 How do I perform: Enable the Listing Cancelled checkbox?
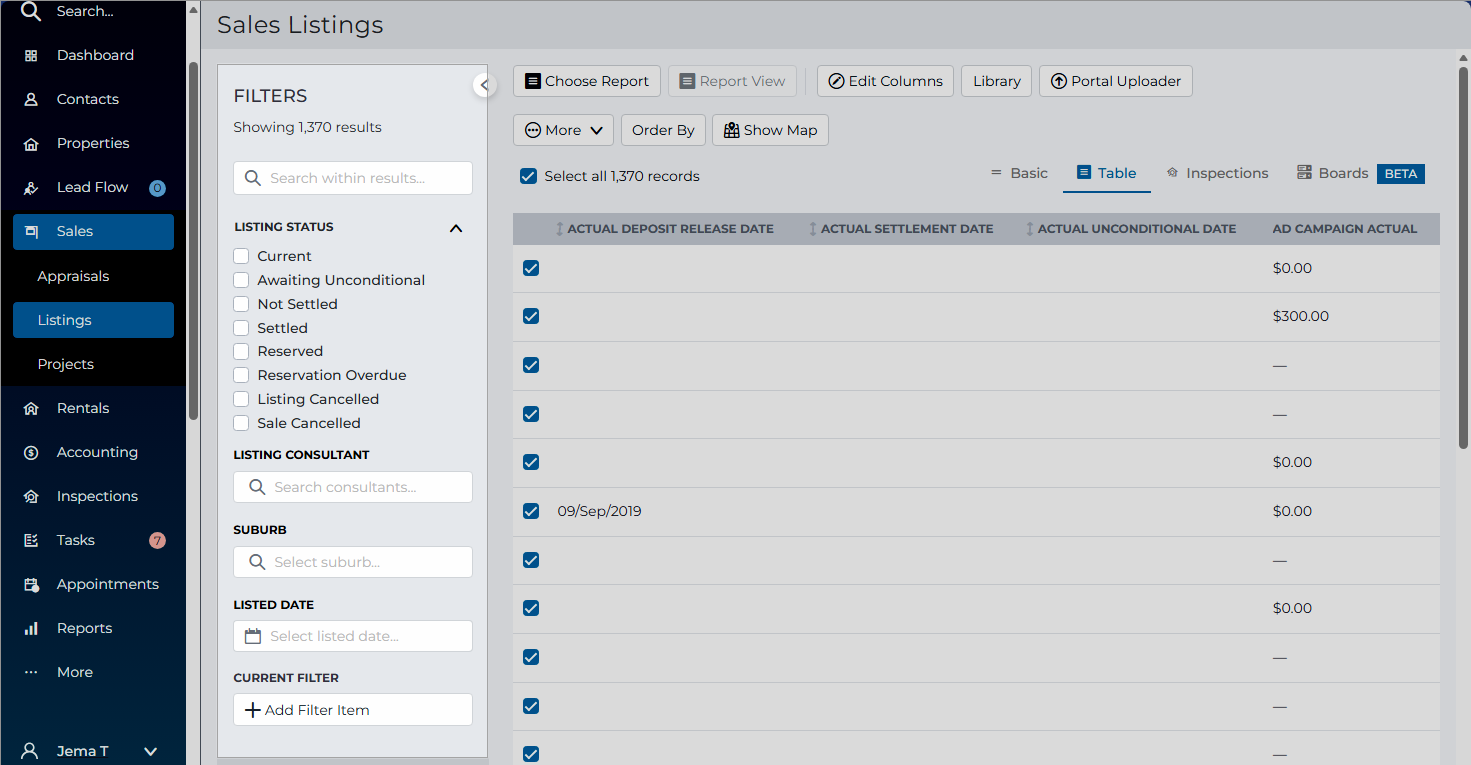click(241, 400)
